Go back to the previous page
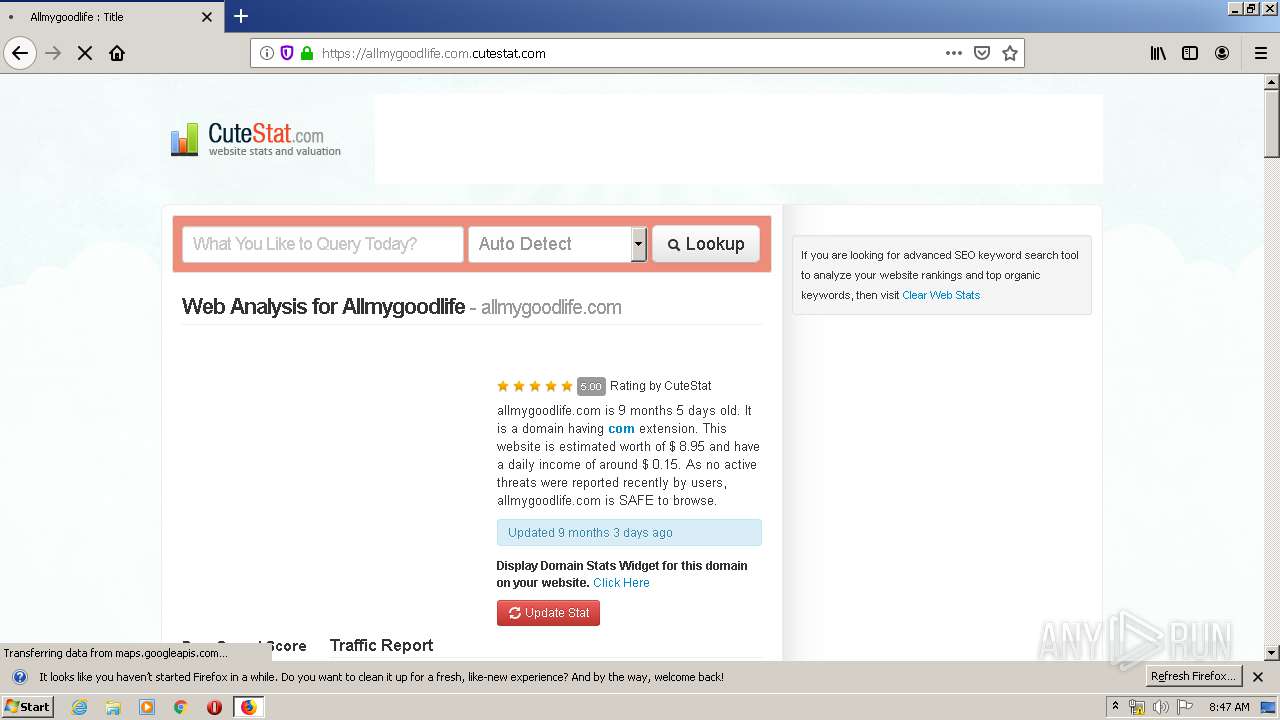This screenshot has width=1280, height=720. [x=20, y=53]
